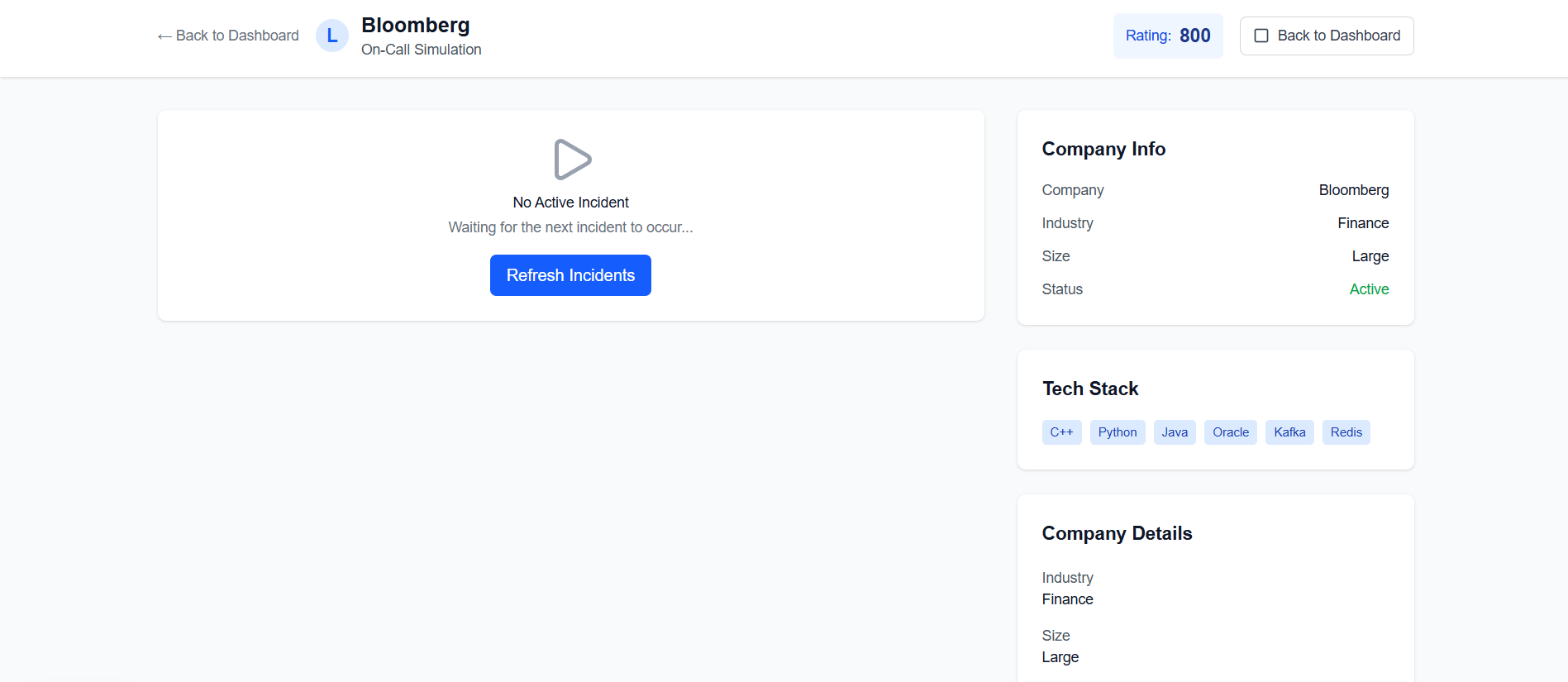
Task: Click the square icon in Back to Dashboard button
Action: [1261, 36]
